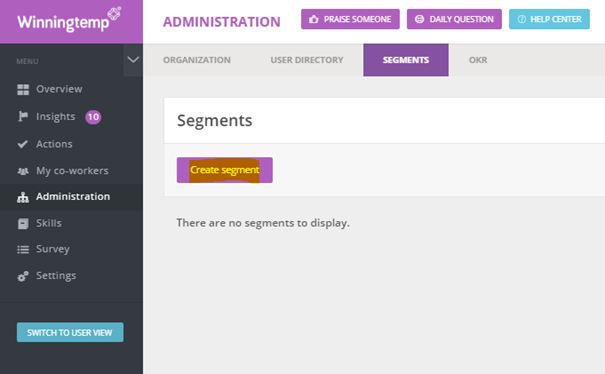Click the Insights flag icon
This screenshot has width=605, height=374.
point(23,116)
